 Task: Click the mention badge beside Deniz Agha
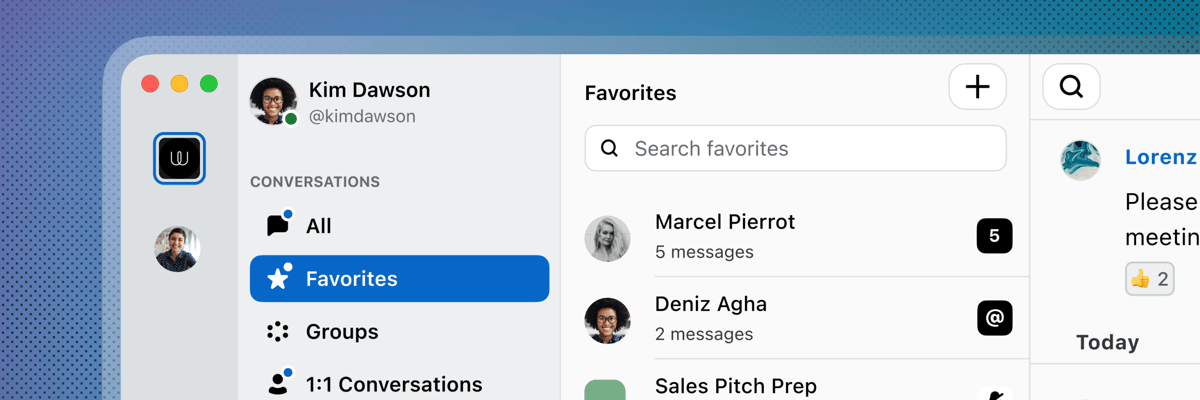click(994, 318)
